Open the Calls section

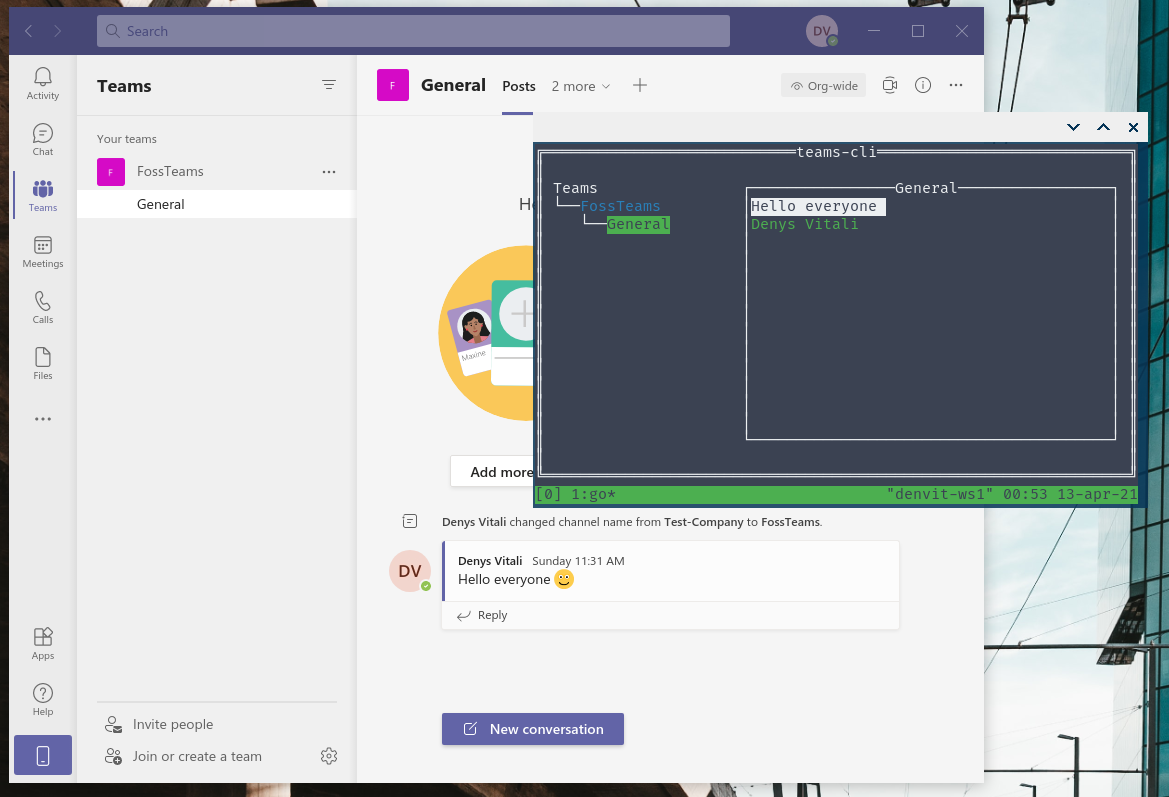pyautogui.click(x=42, y=308)
